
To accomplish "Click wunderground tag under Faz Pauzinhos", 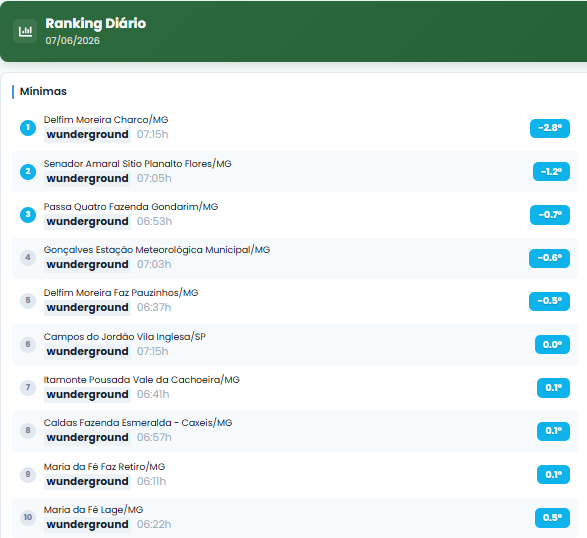I will (87, 308).
